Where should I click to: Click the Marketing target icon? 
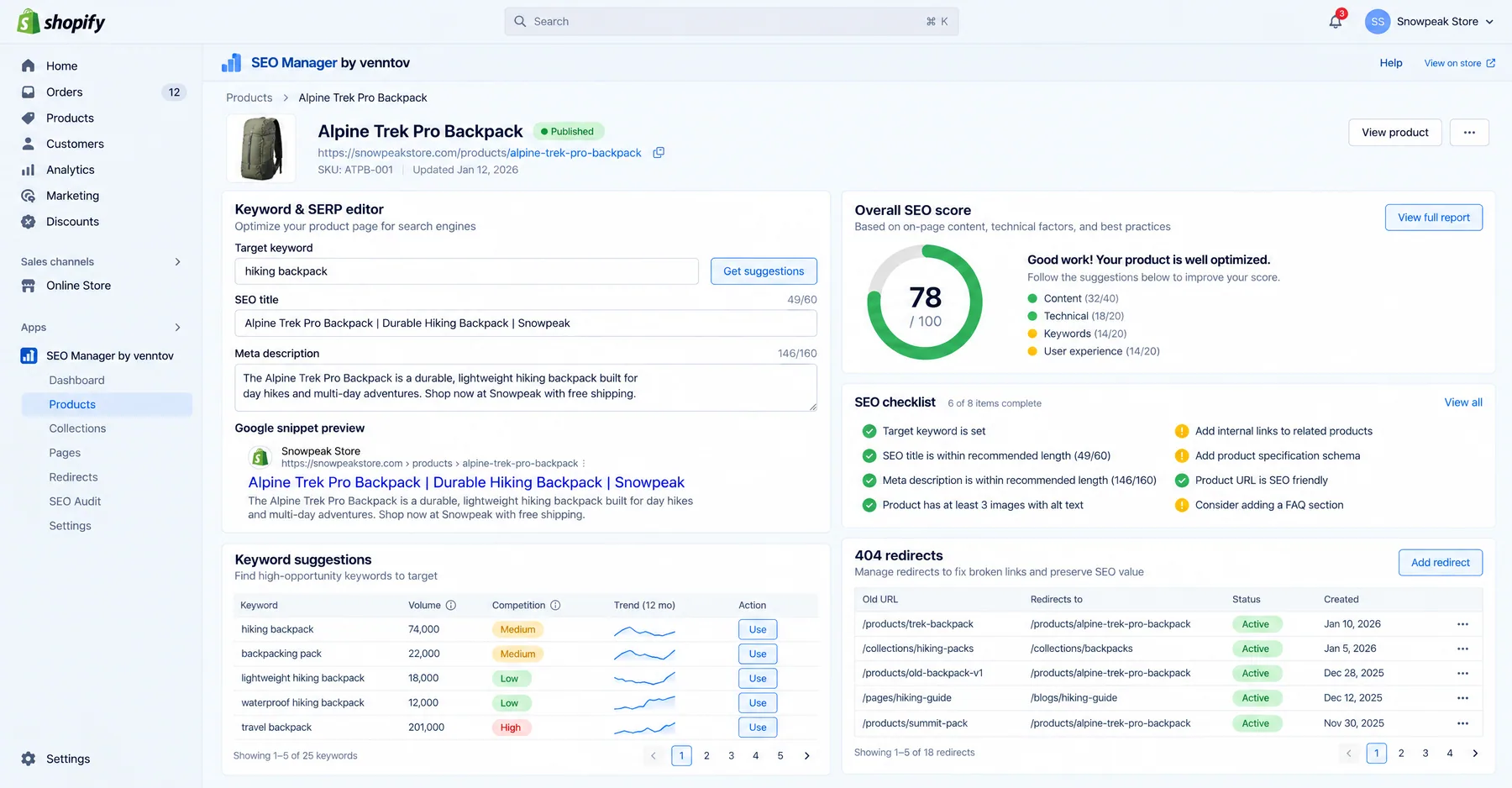29,196
